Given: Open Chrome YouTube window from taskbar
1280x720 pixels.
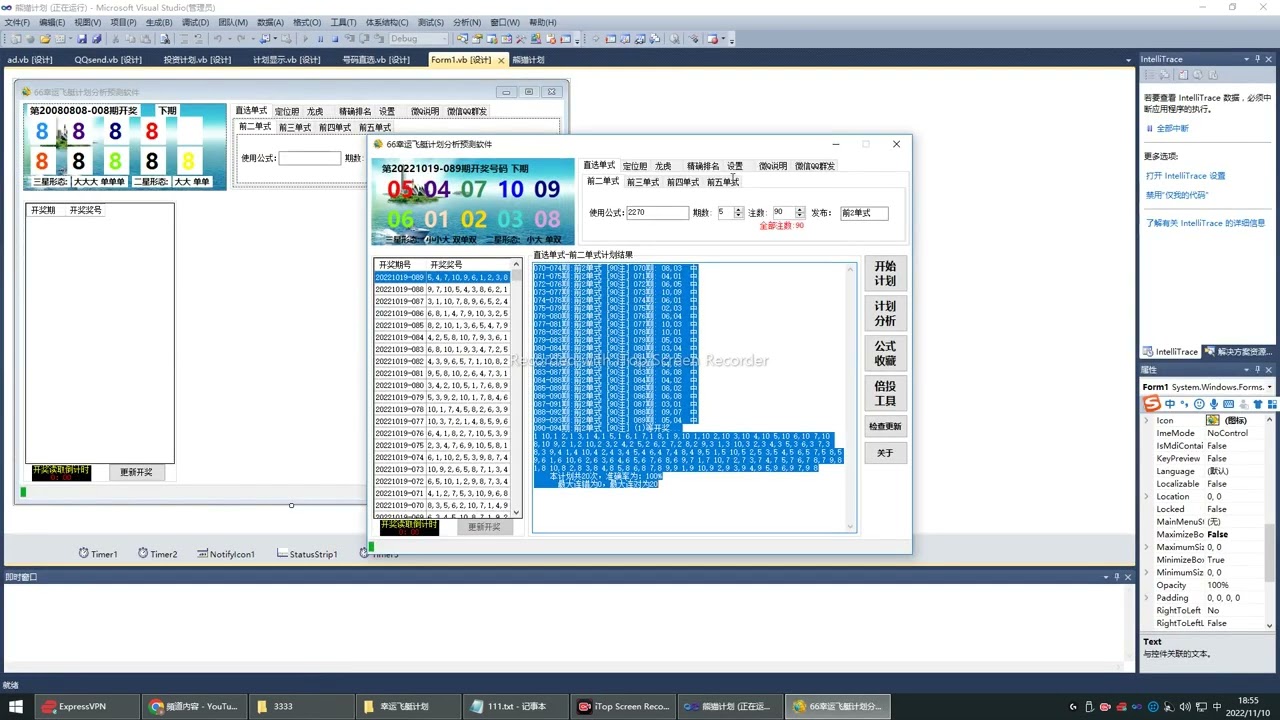Looking at the screenshot, I should point(193,706).
